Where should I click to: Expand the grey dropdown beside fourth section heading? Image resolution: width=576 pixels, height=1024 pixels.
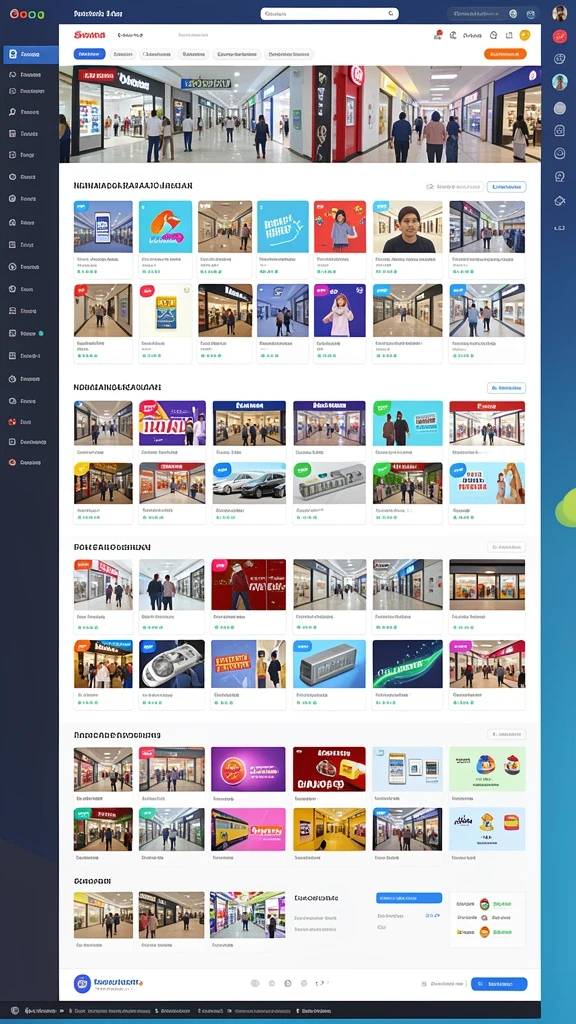pyautogui.click(x=506, y=735)
